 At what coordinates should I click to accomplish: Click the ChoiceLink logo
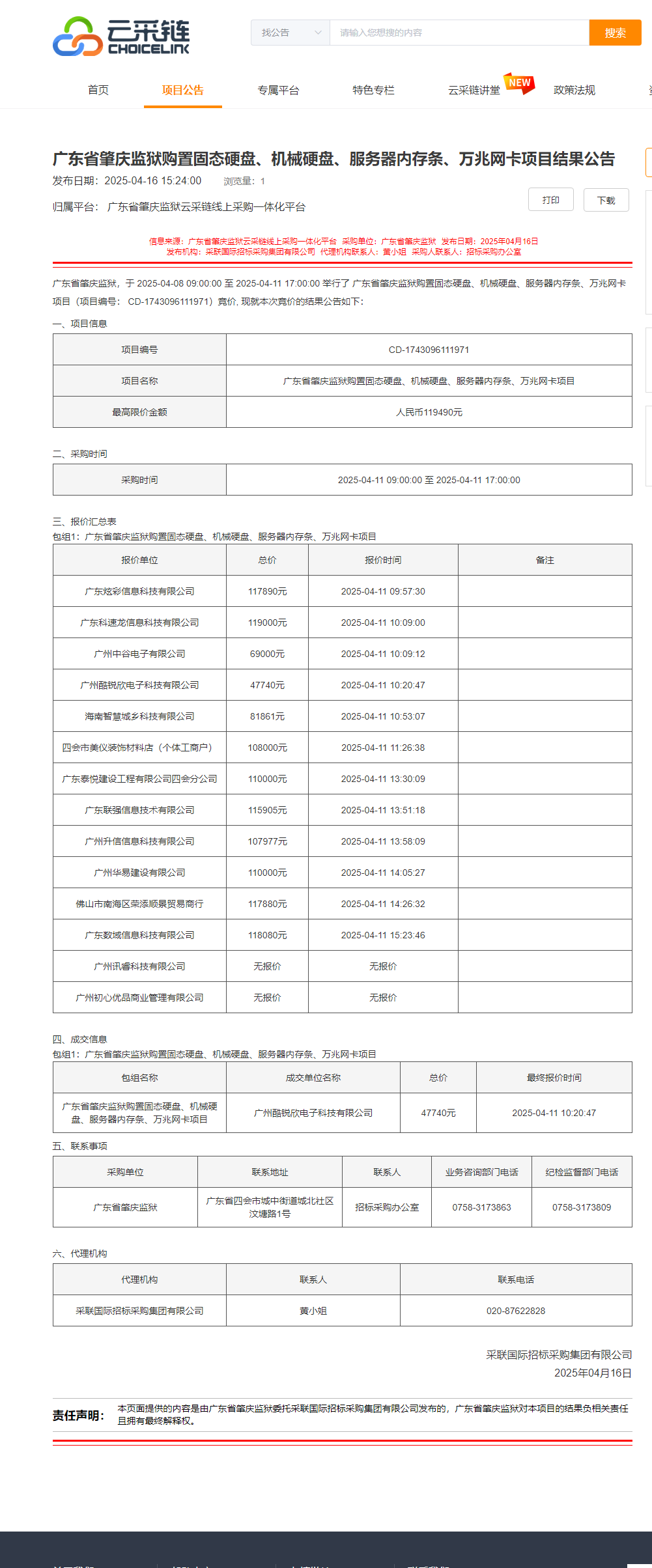121,36
